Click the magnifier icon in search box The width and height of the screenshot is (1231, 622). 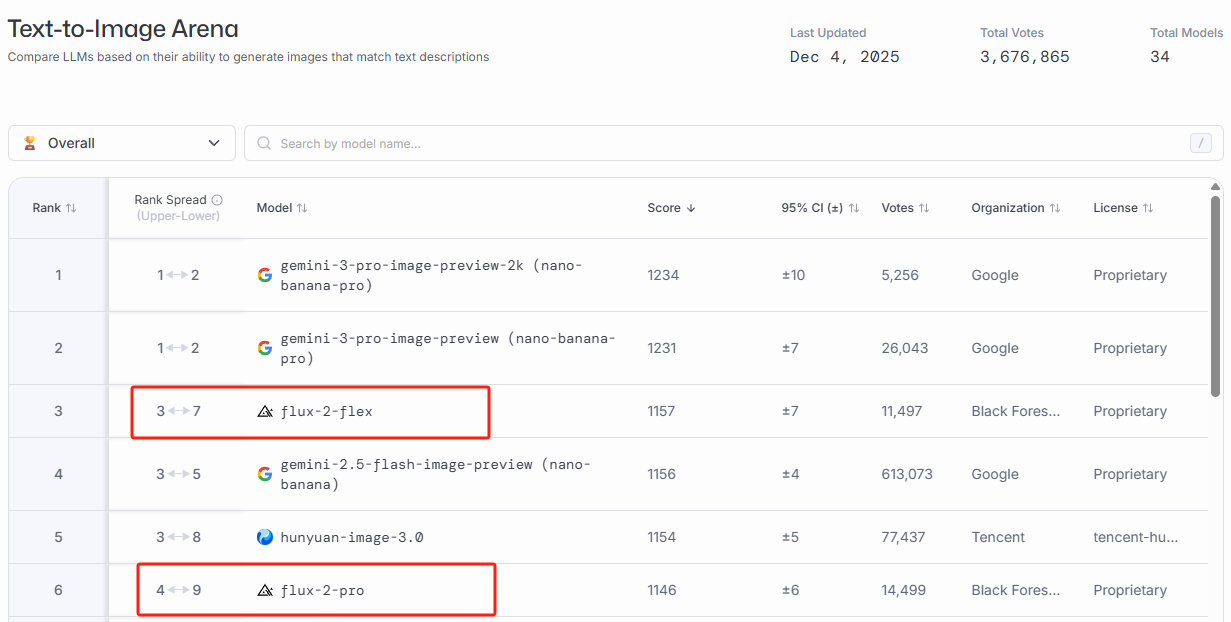coord(264,143)
